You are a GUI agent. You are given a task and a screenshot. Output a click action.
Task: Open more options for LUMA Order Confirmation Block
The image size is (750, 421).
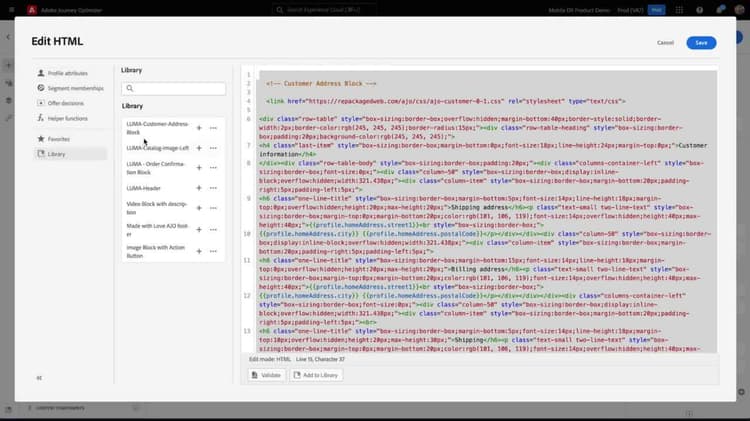(213, 168)
